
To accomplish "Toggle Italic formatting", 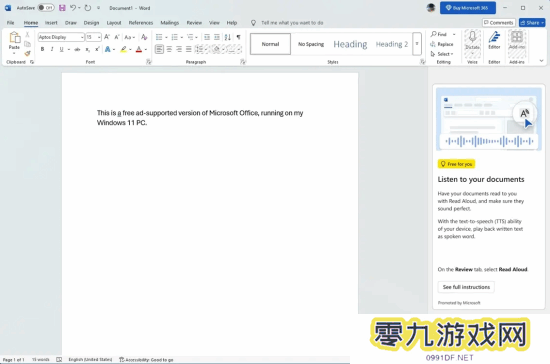I will 52,49.
